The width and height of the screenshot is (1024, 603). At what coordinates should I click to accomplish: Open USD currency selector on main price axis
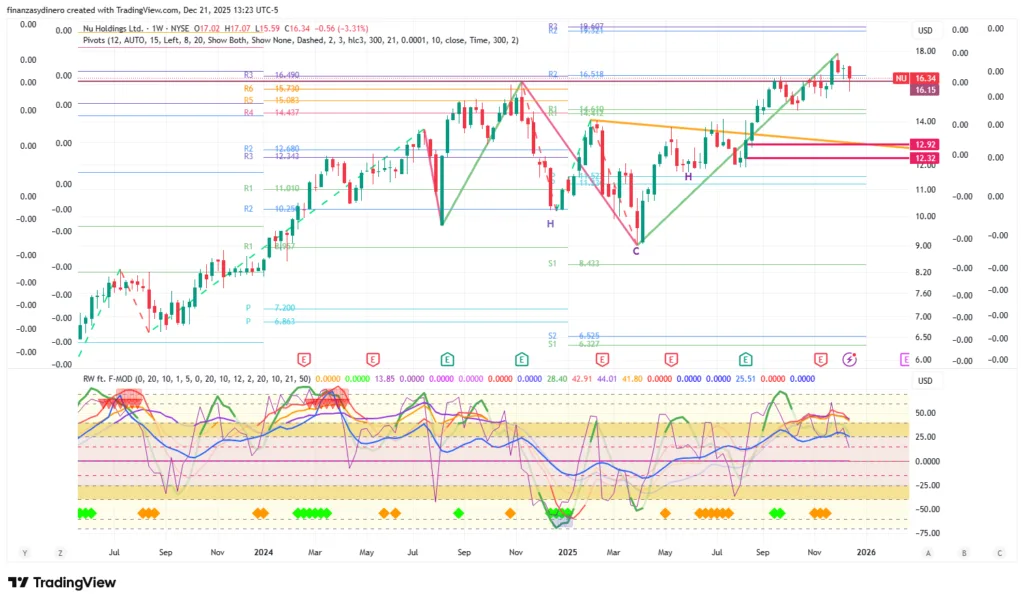click(x=924, y=31)
